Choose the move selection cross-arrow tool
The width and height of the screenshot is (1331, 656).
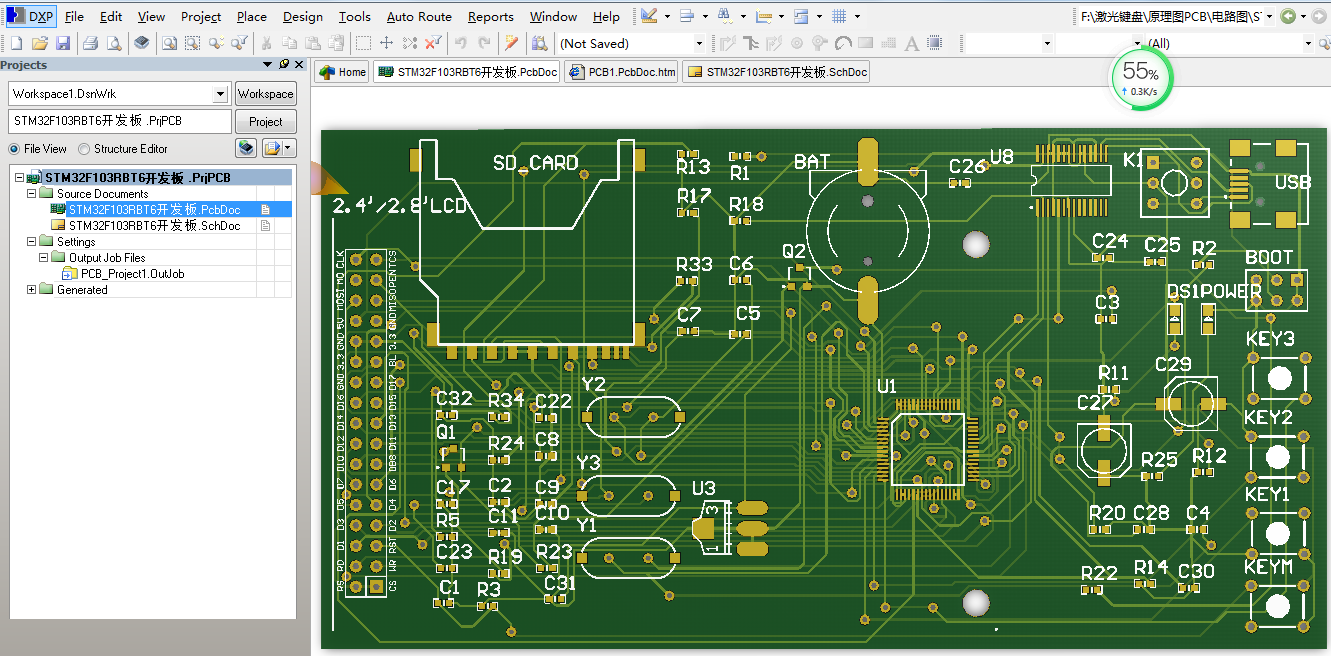click(387, 43)
